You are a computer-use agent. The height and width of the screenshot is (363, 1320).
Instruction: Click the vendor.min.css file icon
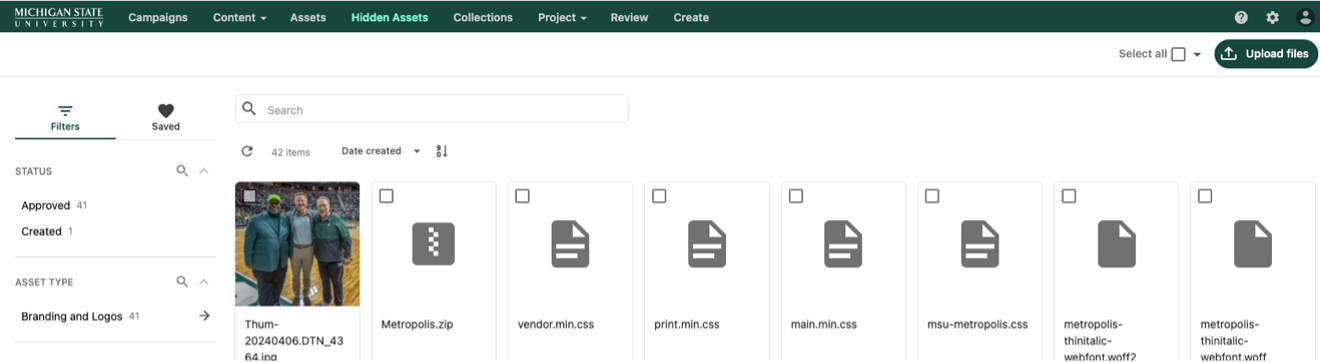[570, 244]
